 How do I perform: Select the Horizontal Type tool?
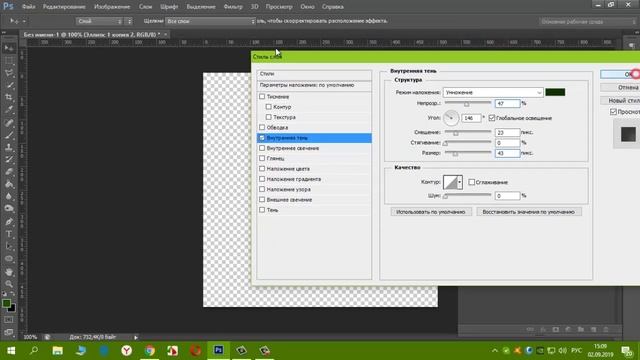click(x=9, y=234)
